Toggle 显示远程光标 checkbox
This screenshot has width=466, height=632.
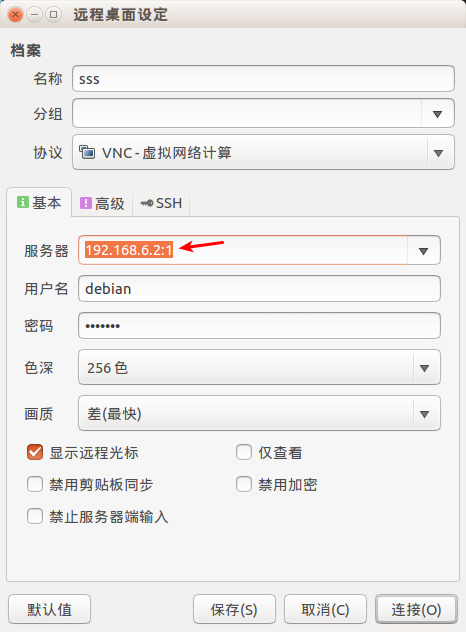35,452
